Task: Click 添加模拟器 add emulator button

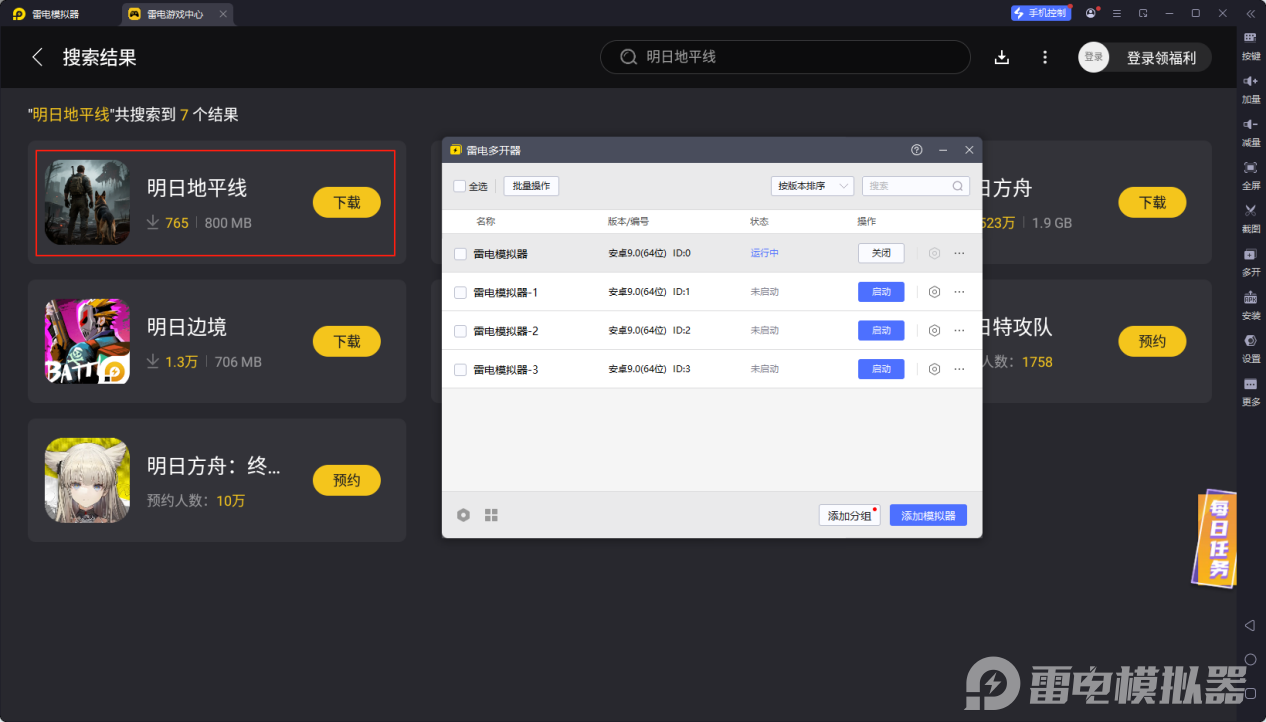Action: coord(928,515)
